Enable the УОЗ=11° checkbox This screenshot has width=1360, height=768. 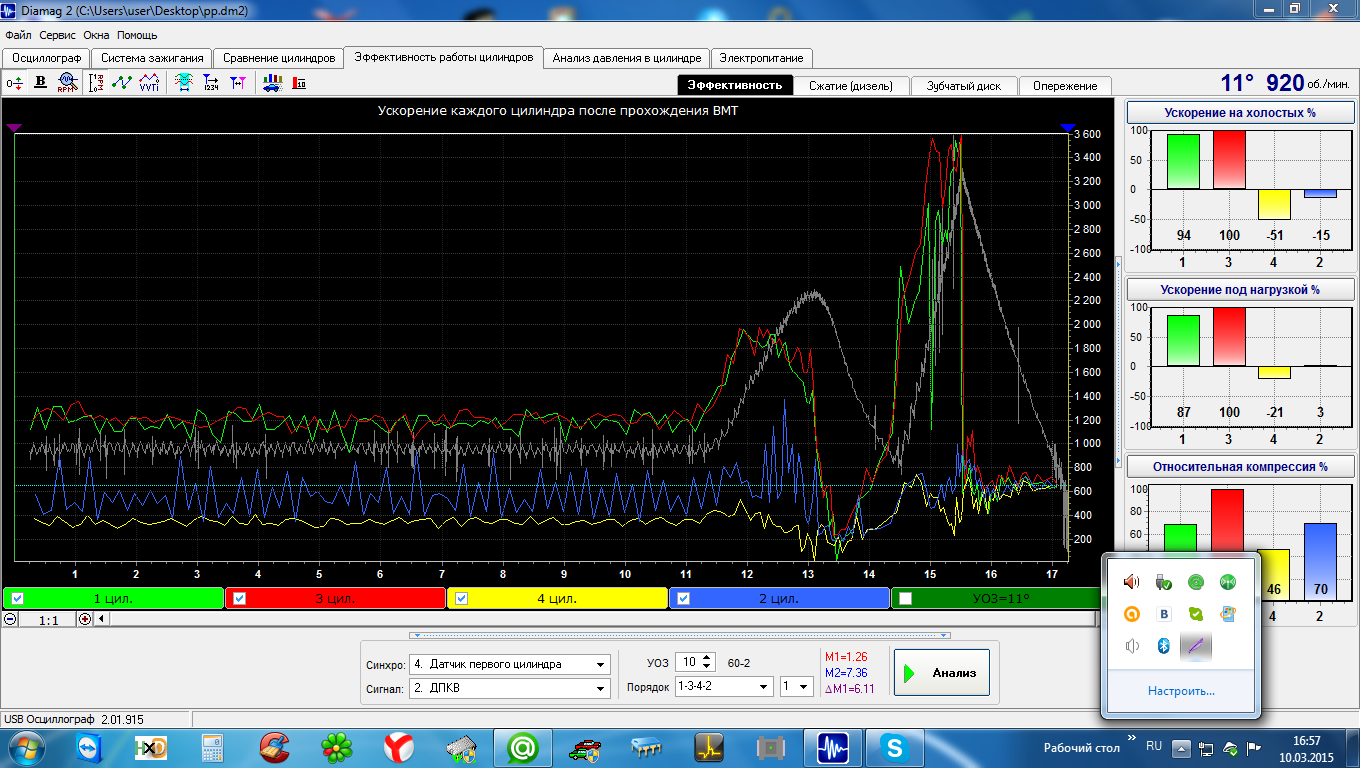[x=905, y=598]
